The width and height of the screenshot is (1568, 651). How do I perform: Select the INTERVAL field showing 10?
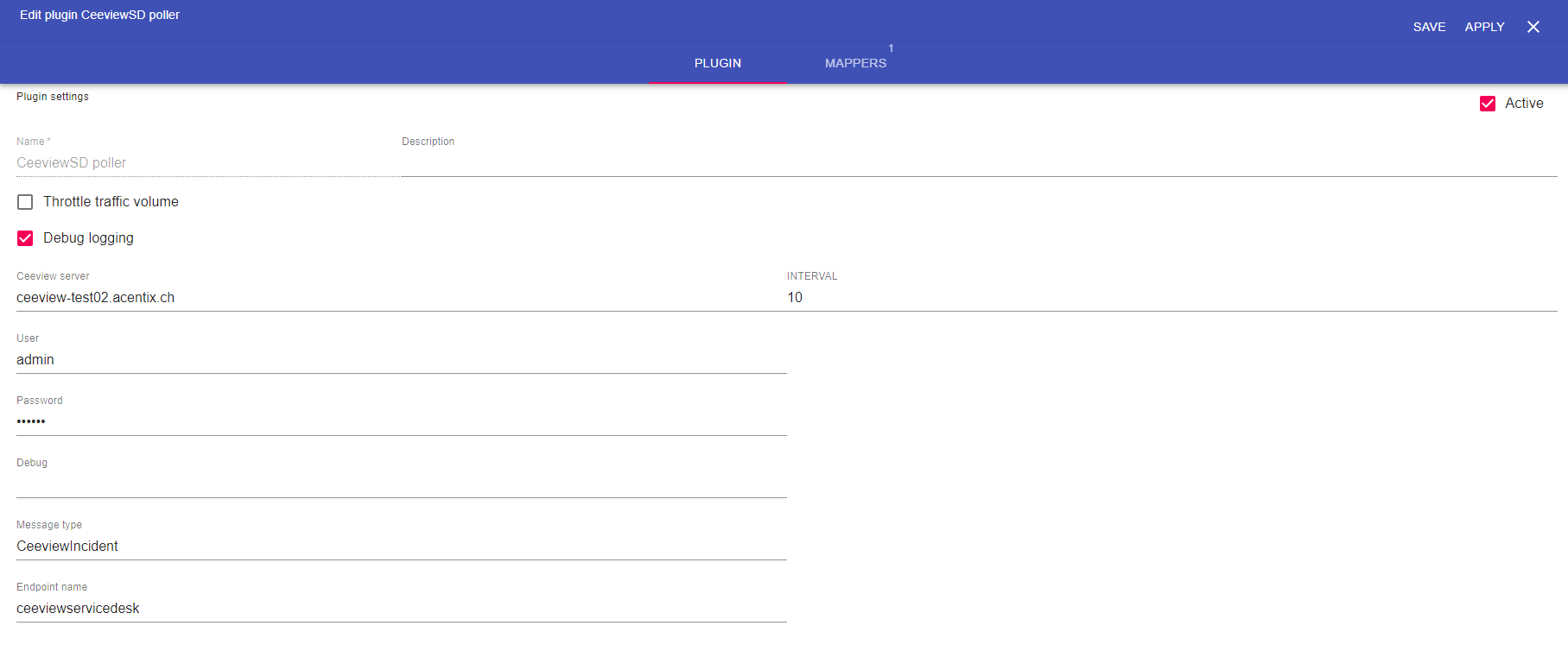click(1171, 298)
